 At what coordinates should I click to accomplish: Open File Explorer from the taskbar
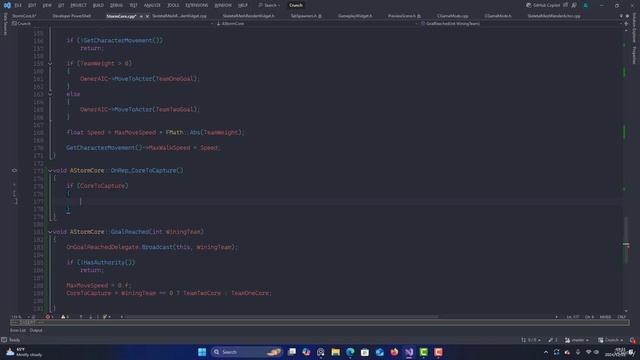tap(336, 352)
